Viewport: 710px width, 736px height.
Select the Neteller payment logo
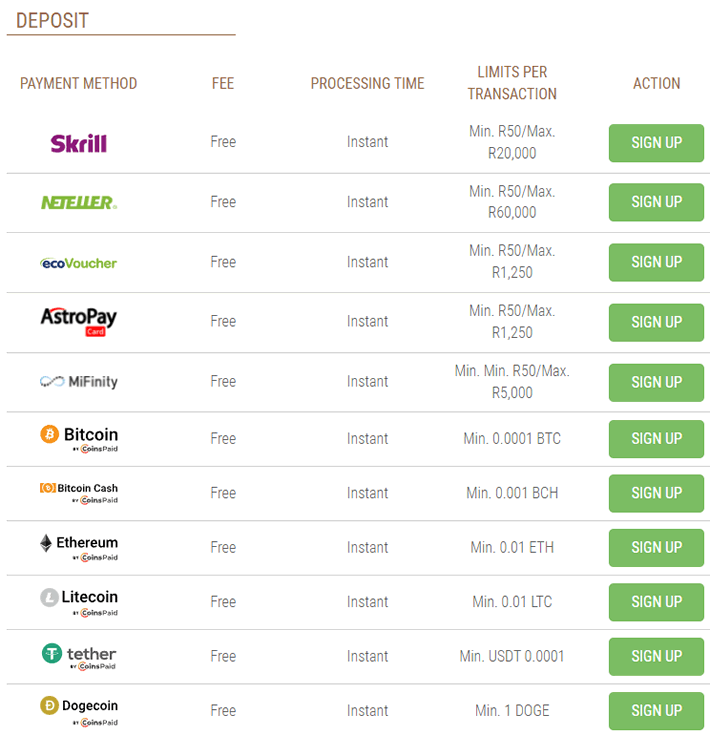79,202
